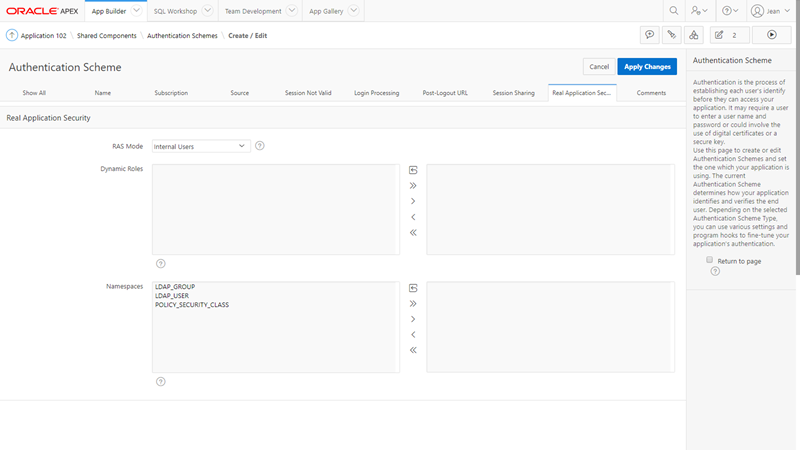Switch to the Comments tab
This screenshot has width=800, height=450.
pos(651,93)
